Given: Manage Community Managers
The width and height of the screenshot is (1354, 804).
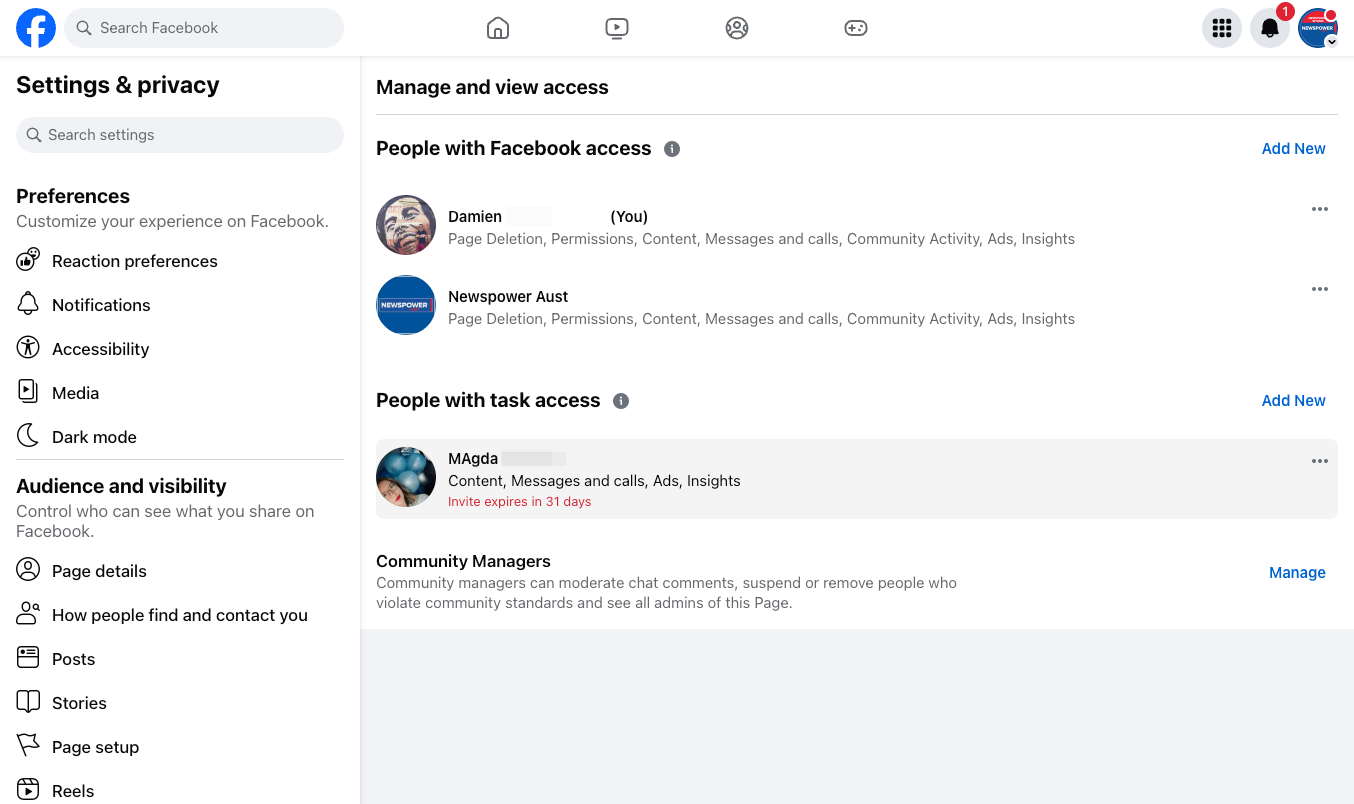Looking at the screenshot, I should pyautogui.click(x=1297, y=573).
